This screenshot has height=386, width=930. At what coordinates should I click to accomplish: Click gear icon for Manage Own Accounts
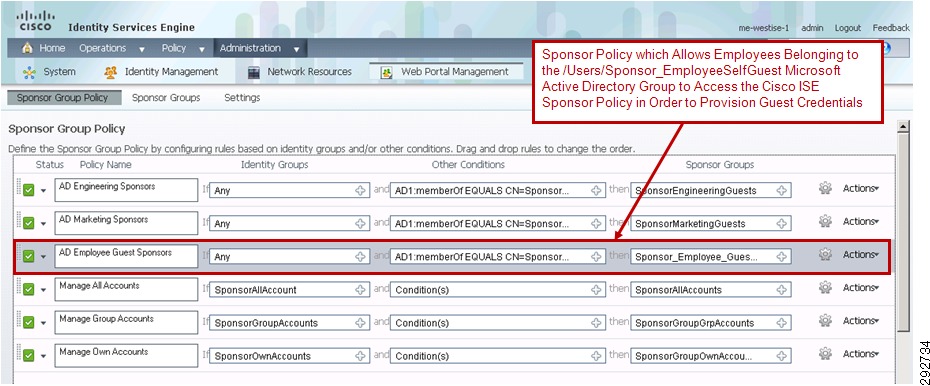click(825, 354)
